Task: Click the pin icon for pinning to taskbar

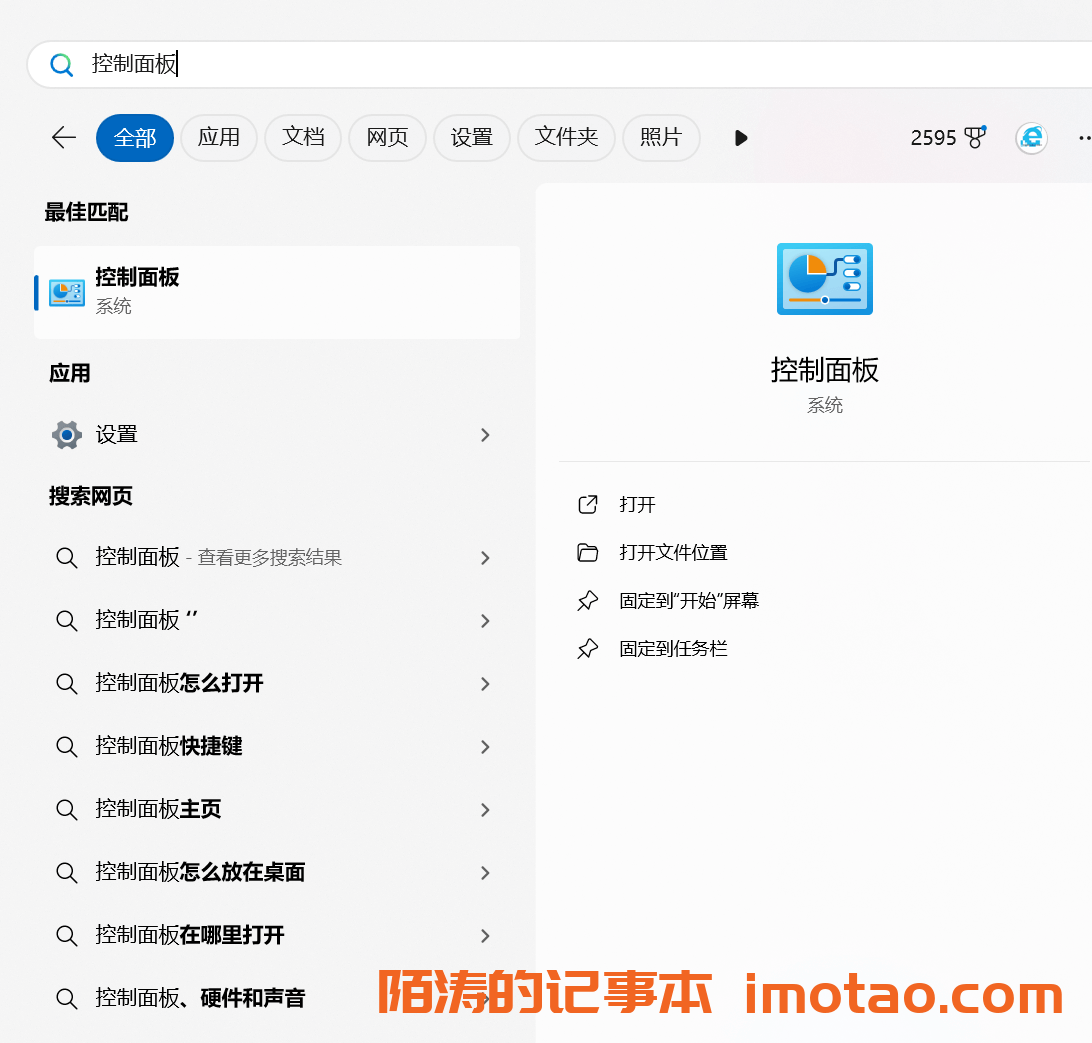Action: (588, 649)
